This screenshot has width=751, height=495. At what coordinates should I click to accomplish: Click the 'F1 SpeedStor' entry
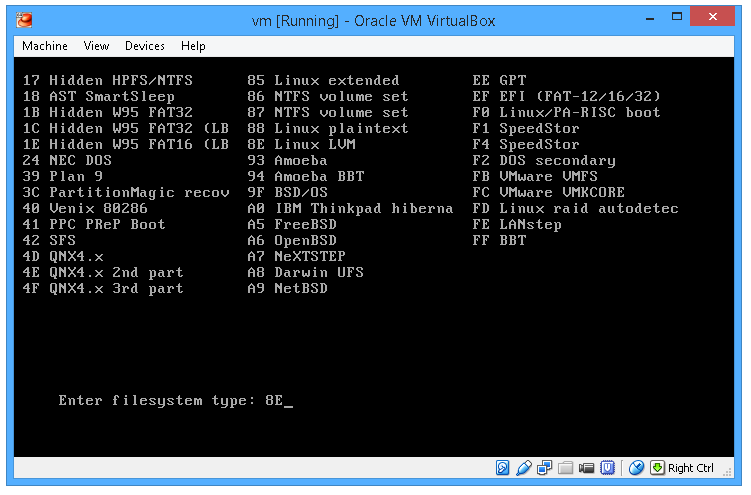pos(526,128)
